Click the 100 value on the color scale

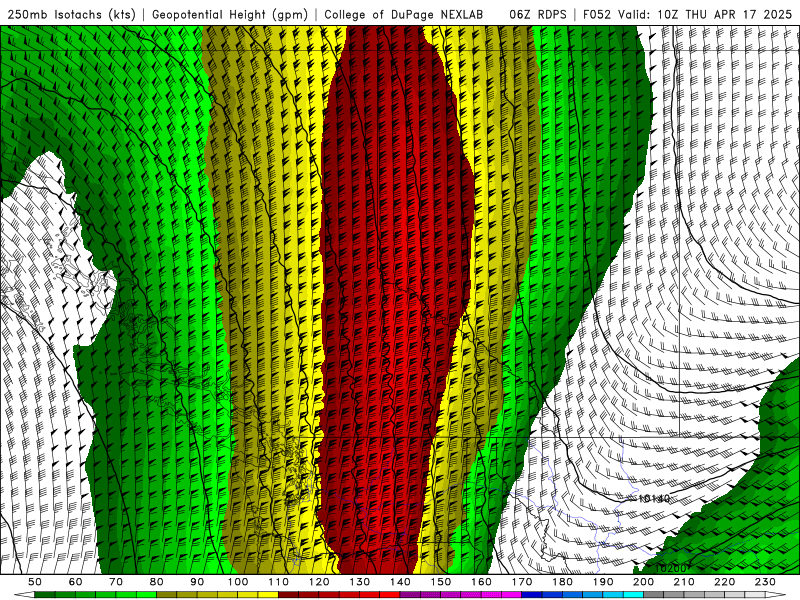[238, 582]
